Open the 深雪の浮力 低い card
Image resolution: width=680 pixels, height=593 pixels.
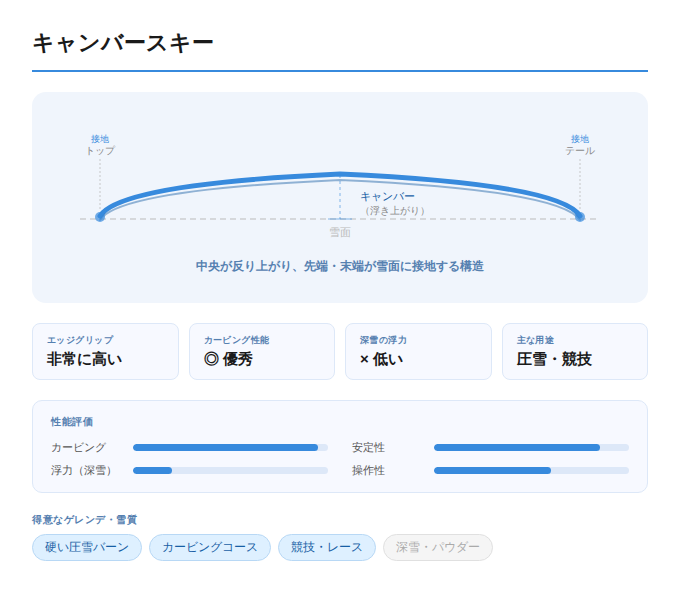click(x=418, y=351)
